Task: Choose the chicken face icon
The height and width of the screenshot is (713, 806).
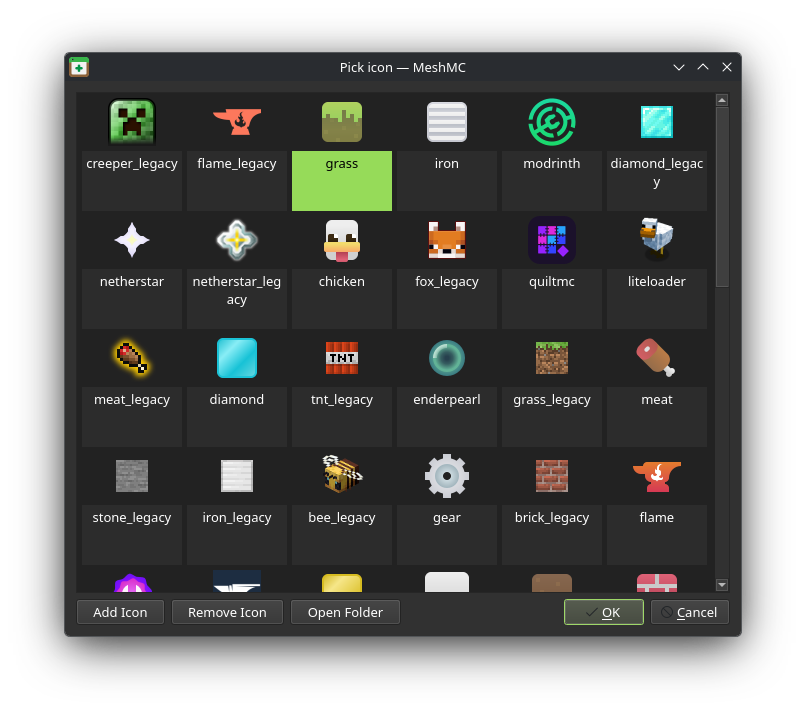Action: [x=342, y=241]
